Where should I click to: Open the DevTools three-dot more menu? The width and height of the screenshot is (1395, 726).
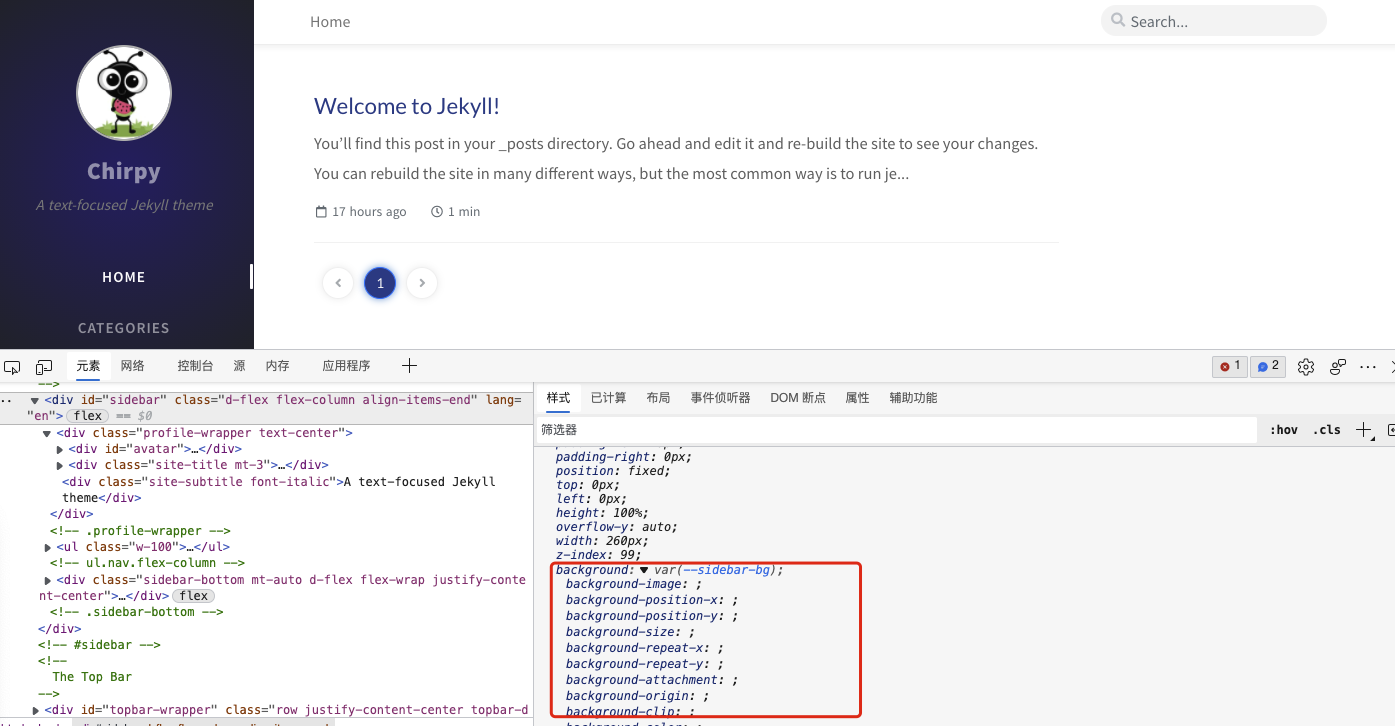click(x=1368, y=367)
